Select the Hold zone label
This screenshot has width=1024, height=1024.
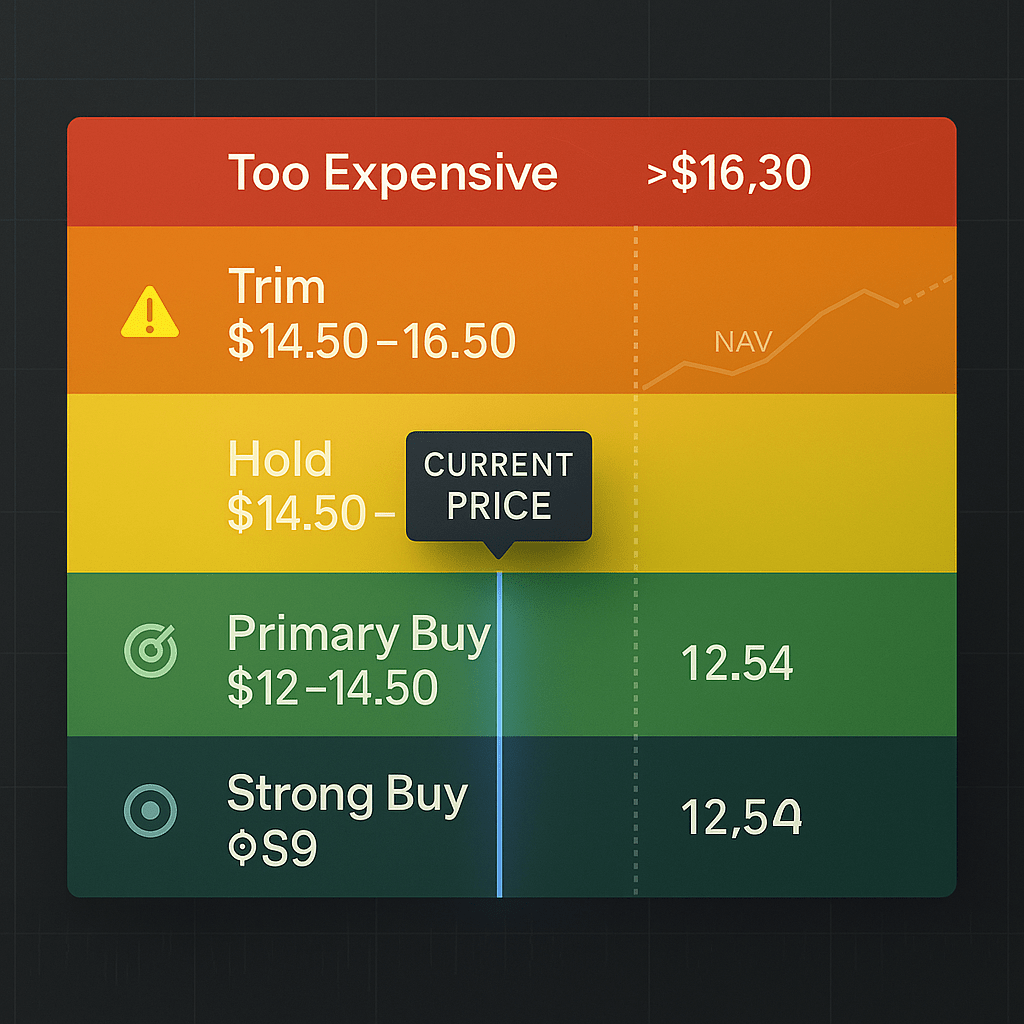point(280,460)
